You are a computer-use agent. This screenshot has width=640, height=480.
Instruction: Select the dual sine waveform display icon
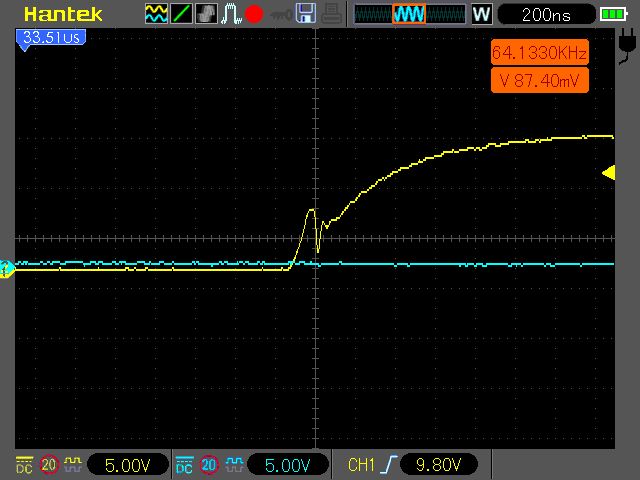pos(156,13)
